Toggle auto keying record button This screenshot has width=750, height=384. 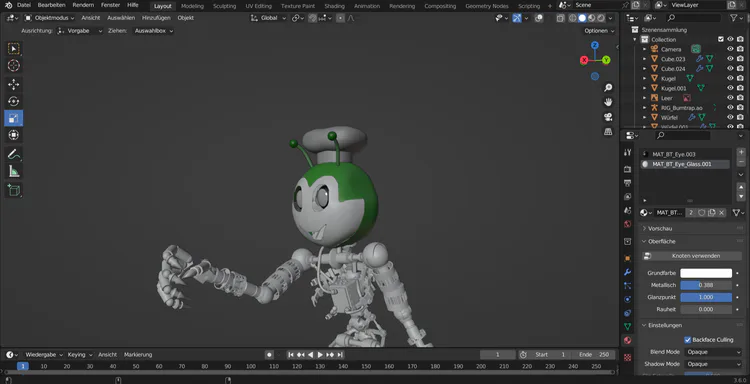click(x=269, y=355)
